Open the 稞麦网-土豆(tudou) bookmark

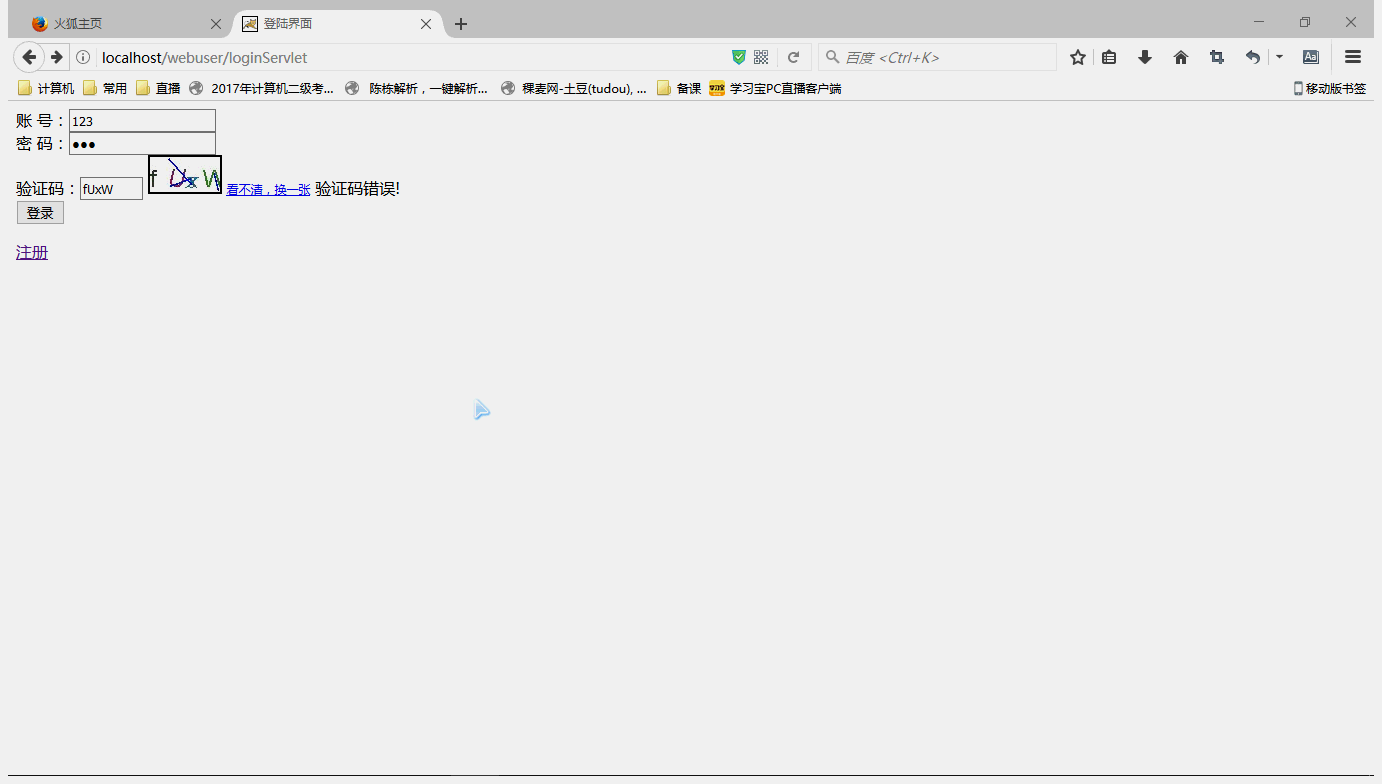point(573,88)
